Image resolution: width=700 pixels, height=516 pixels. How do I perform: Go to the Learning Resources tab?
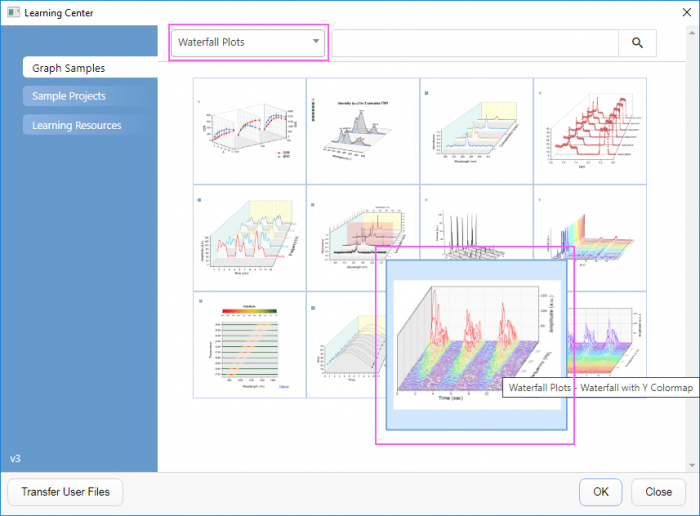click(76, 125)
